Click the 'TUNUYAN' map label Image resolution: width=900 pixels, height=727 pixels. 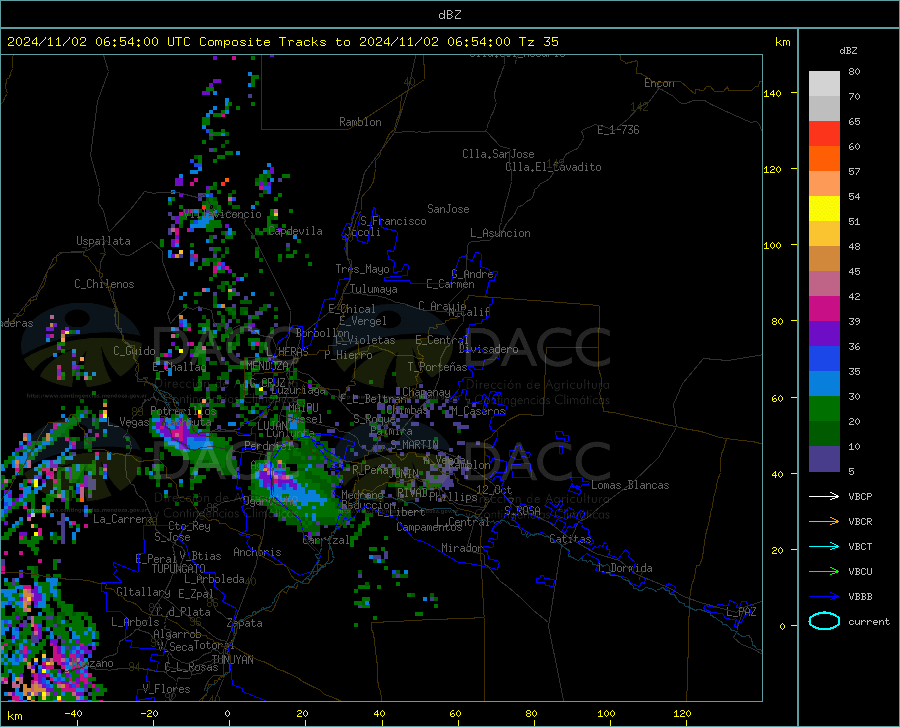point(232,660)
